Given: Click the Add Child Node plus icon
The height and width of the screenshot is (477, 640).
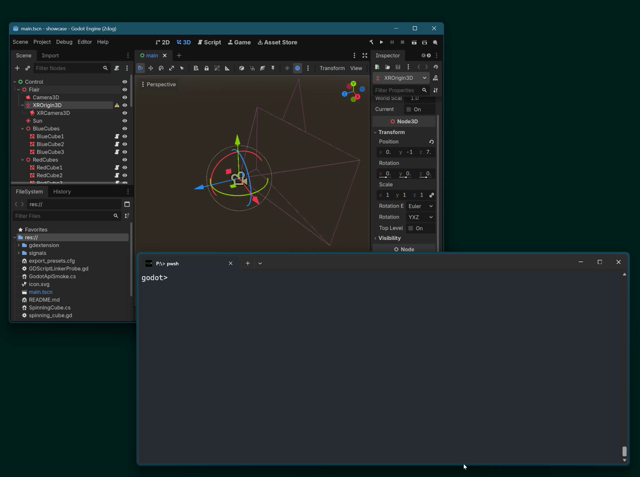Looking at the screenshot, I should pos(17,68).
